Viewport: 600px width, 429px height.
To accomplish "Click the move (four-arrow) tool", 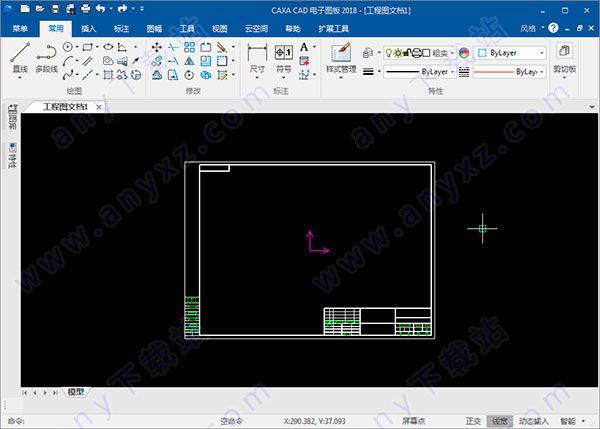I will (x=157, y=47).
